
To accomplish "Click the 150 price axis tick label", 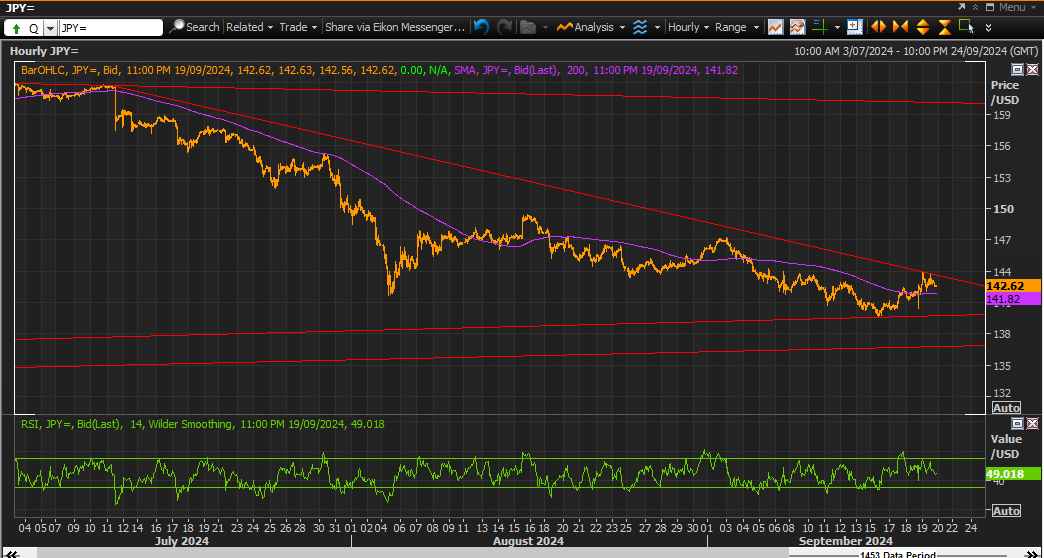I will 1002,208.
